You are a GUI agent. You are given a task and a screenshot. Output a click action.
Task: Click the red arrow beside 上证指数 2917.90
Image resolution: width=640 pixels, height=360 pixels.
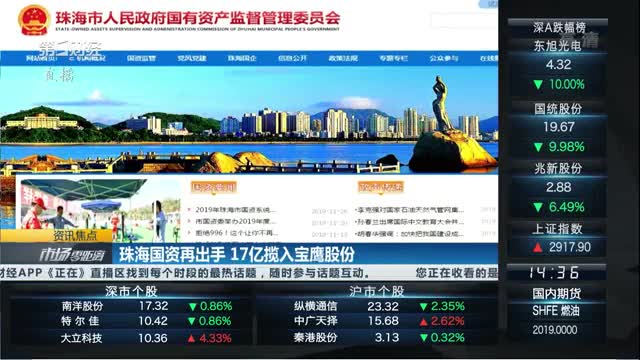click(x=538, y=247)
